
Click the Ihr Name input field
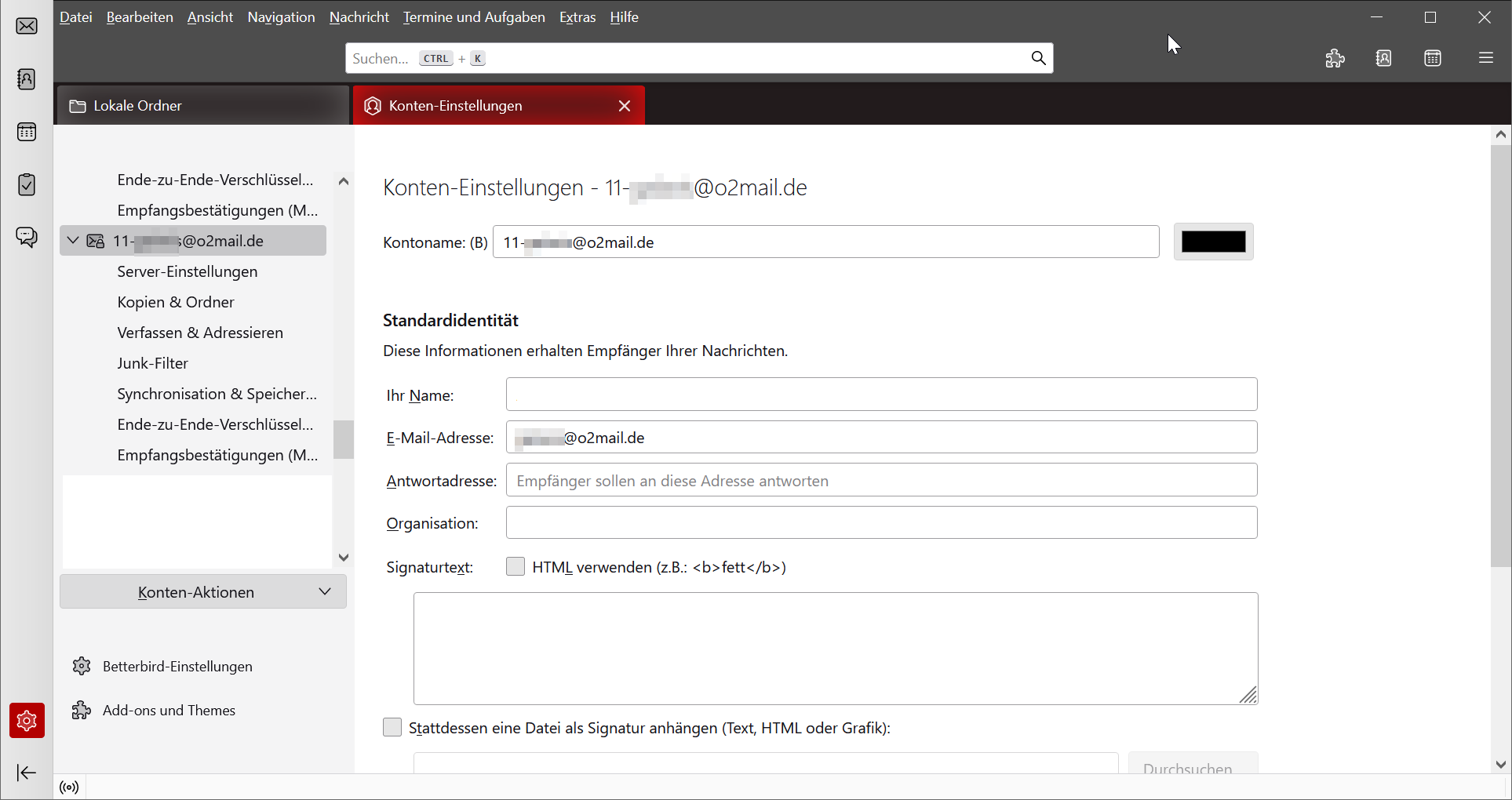881,395
